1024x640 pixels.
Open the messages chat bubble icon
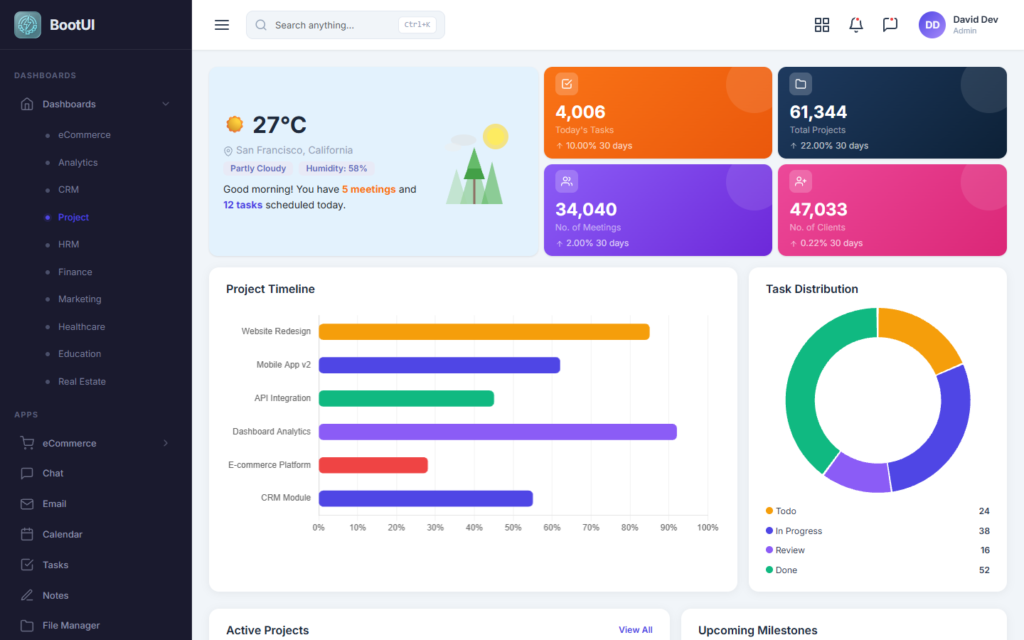[x=889, y=25]
